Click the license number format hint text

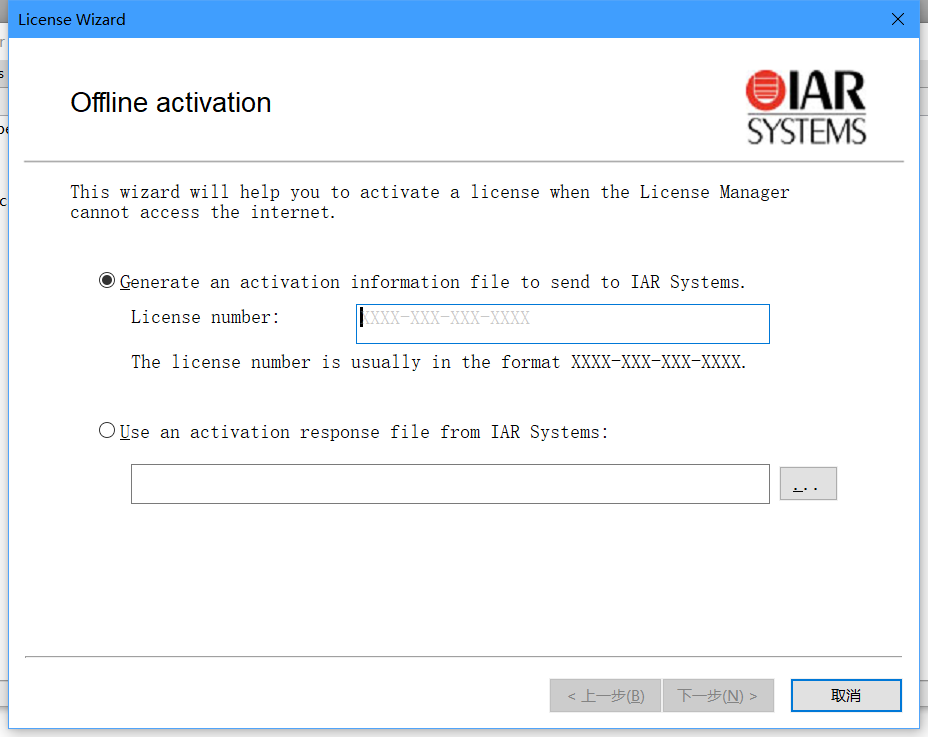click(x=439, y=362)
